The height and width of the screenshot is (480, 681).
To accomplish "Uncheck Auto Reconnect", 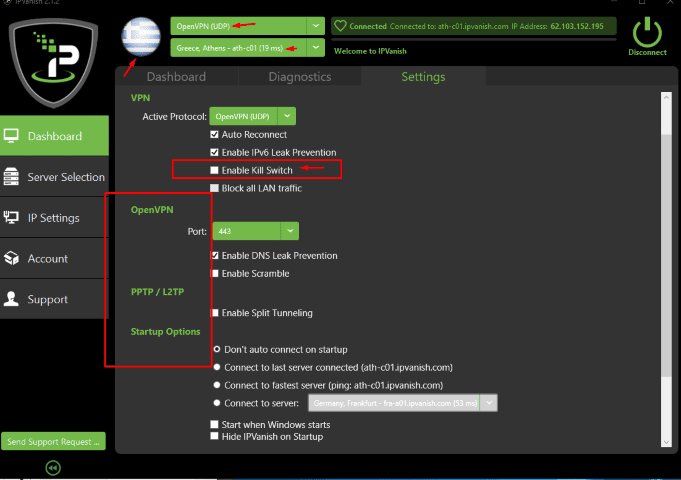I will [214, 134].
